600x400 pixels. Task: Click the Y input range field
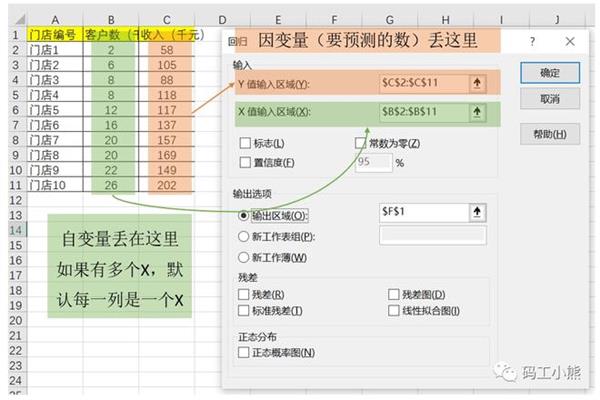pos(424,83)
